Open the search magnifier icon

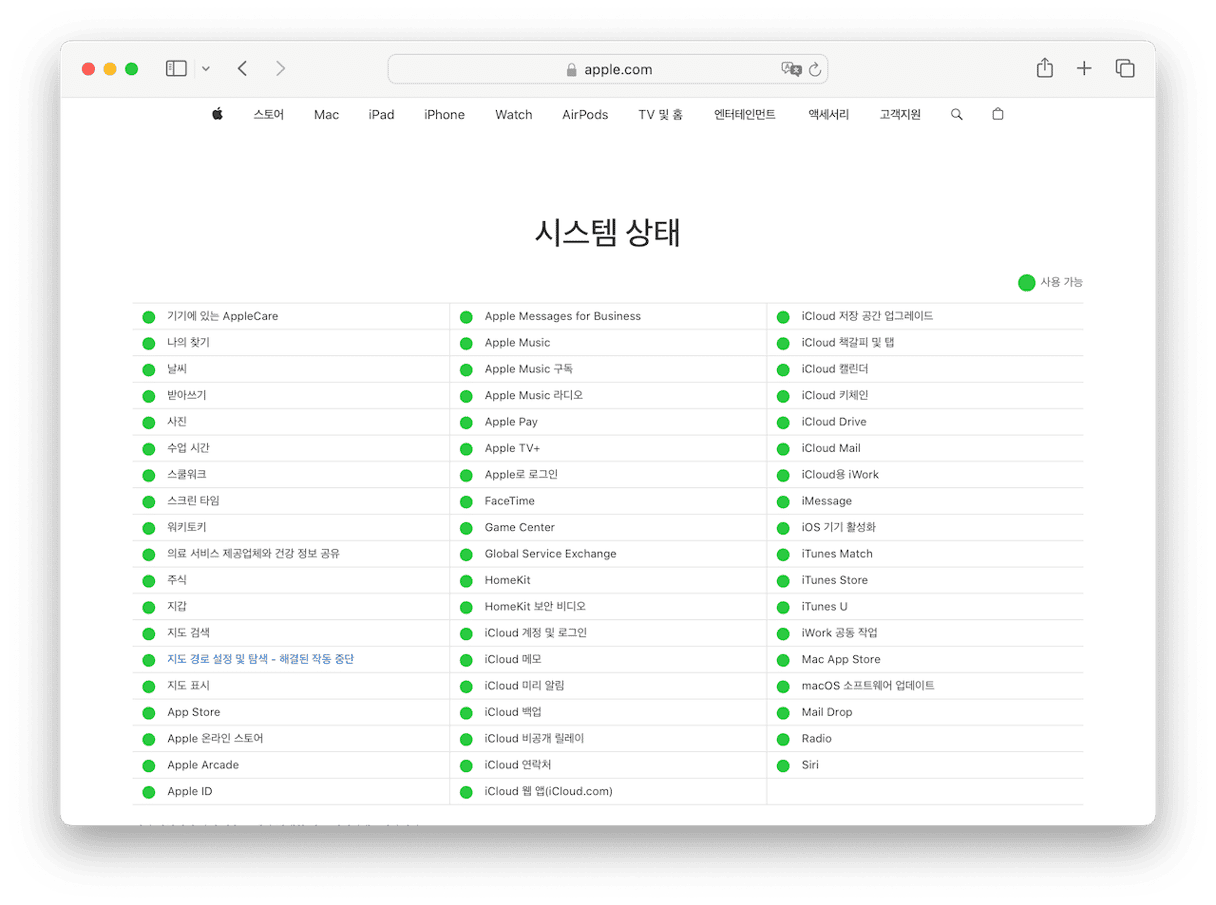tap(956, 115)
